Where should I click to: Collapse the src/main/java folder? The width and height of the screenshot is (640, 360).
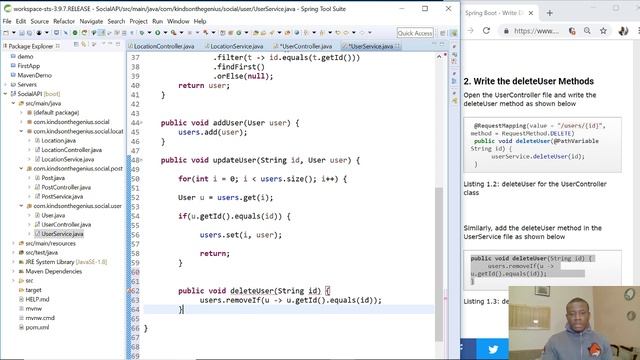point(13,103)
